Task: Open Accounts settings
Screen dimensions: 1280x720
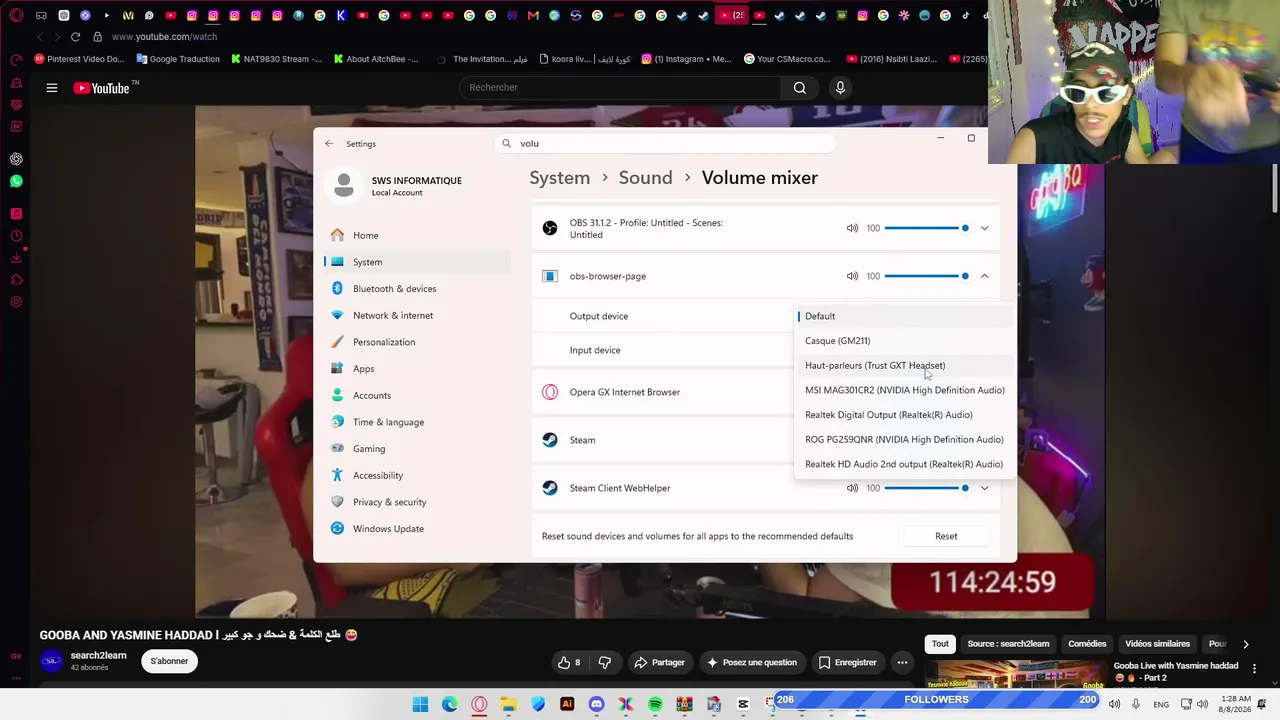Action: point(417,395)
